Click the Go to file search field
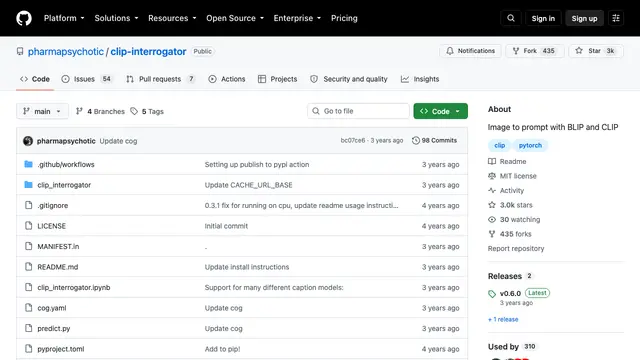The height and width of the screenshot is (360, 640). [358, 111]
